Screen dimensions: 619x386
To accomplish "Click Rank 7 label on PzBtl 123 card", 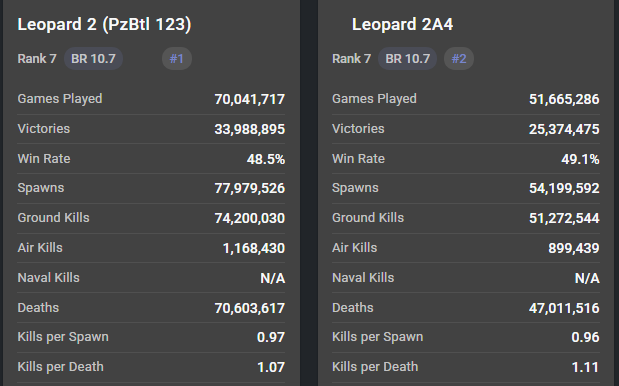I will click(x=37, y=59).
